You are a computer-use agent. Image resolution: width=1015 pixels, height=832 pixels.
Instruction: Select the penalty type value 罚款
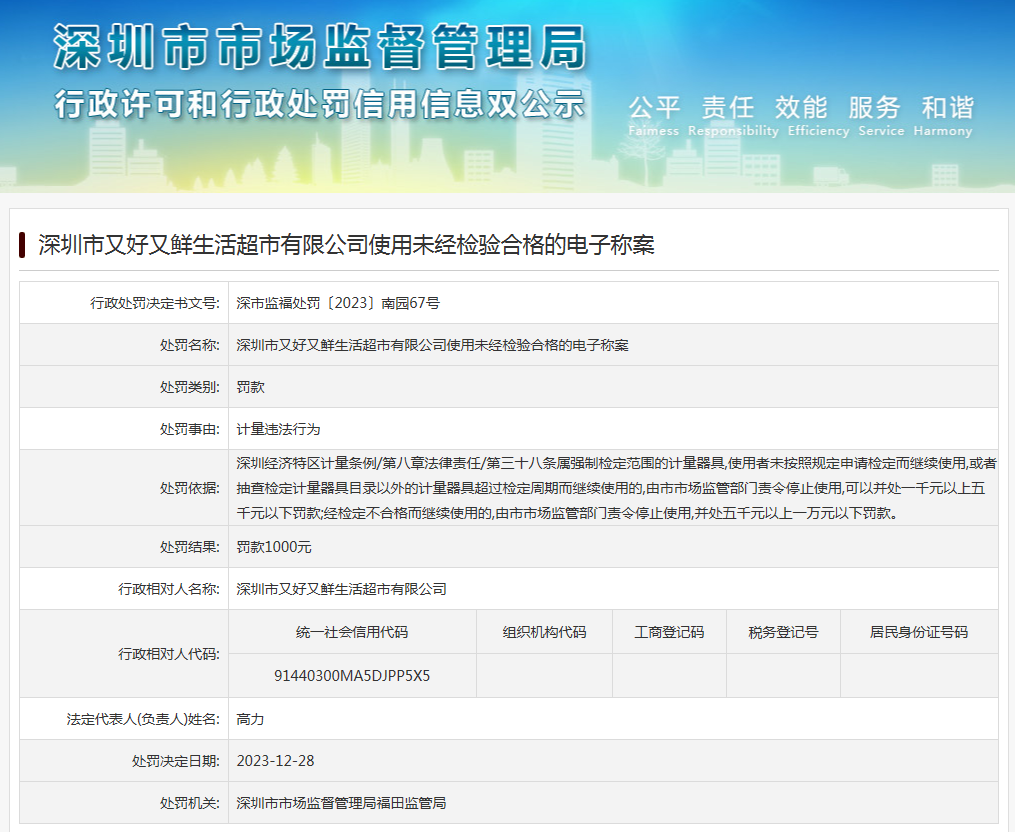click(251, 387)
